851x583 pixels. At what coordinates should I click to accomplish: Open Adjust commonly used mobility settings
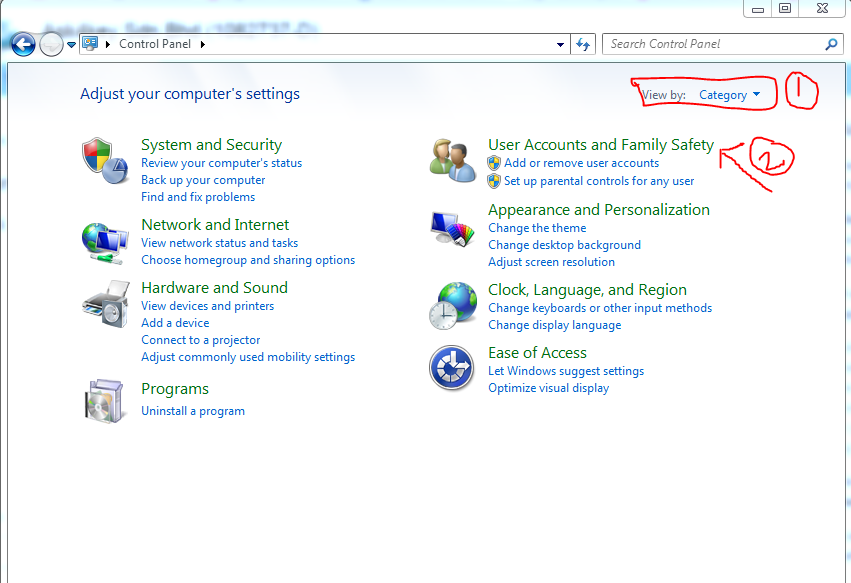(248, 357)
